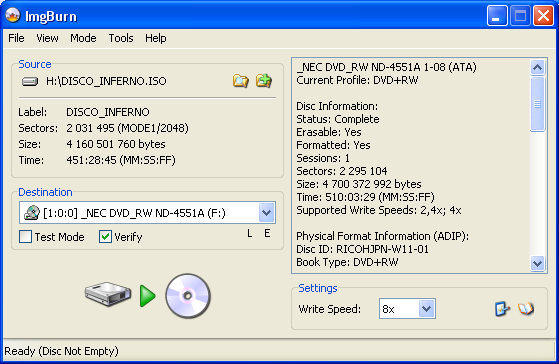Click the source Size 4 160 501 760 bytes
Image resolution: width=559 pixels, height=364 pixels.
116,144
